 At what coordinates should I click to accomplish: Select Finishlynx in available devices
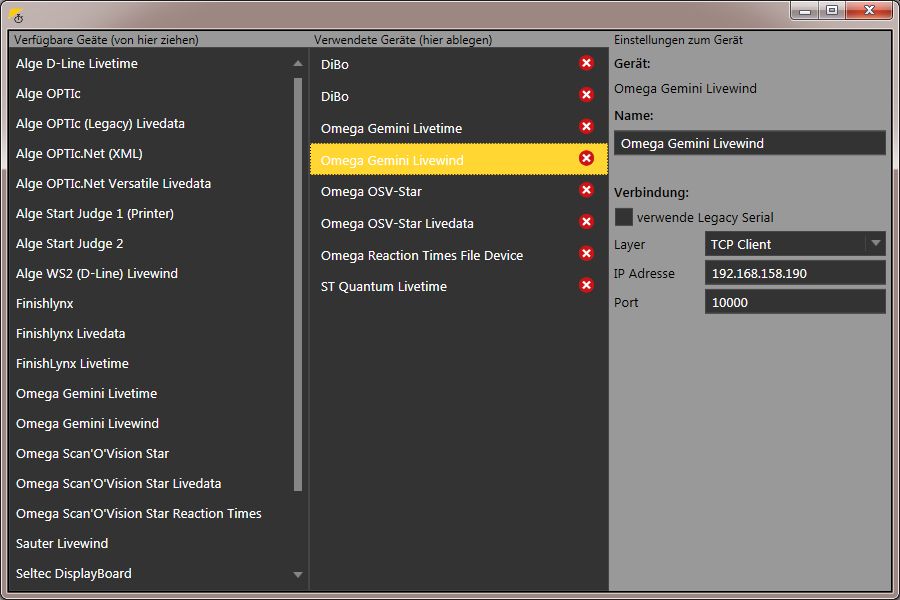tap(45, 304)
